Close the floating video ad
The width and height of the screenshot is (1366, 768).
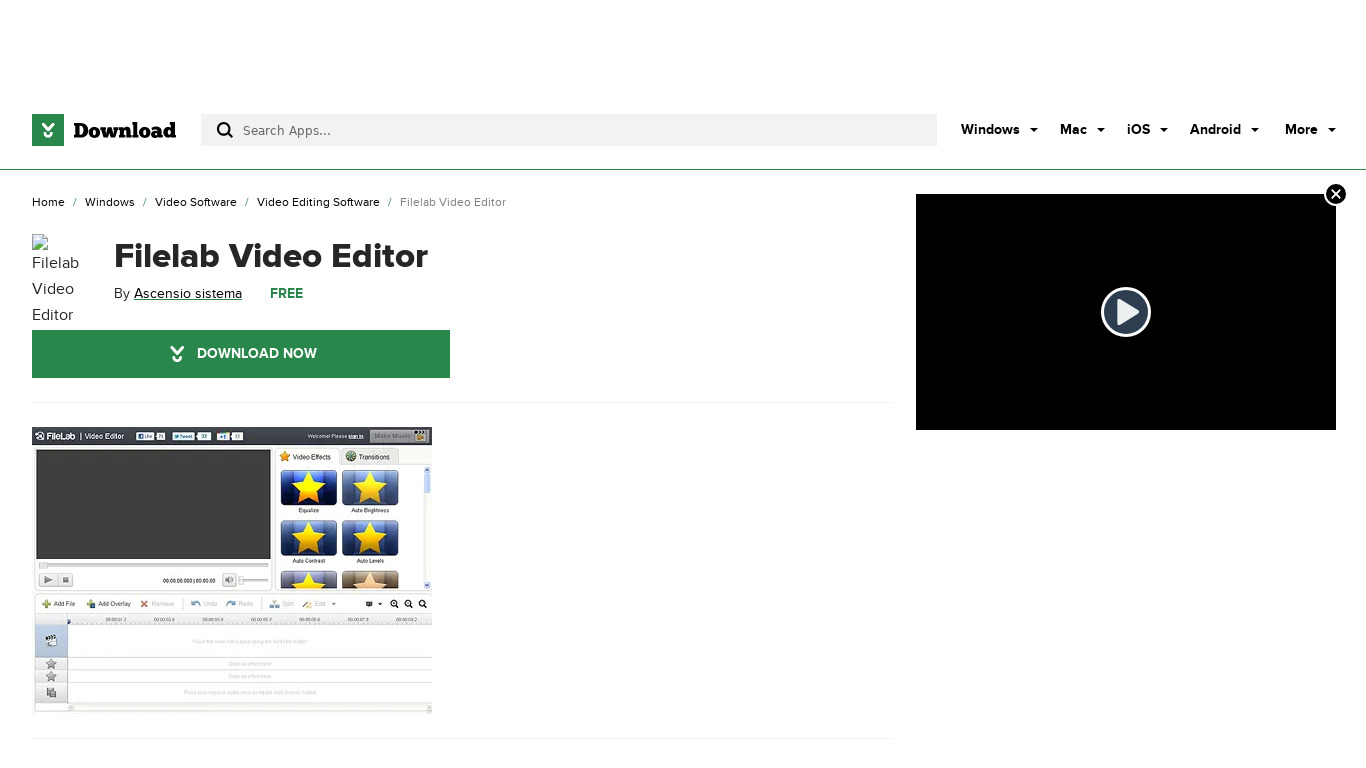tap(1335, 194)
